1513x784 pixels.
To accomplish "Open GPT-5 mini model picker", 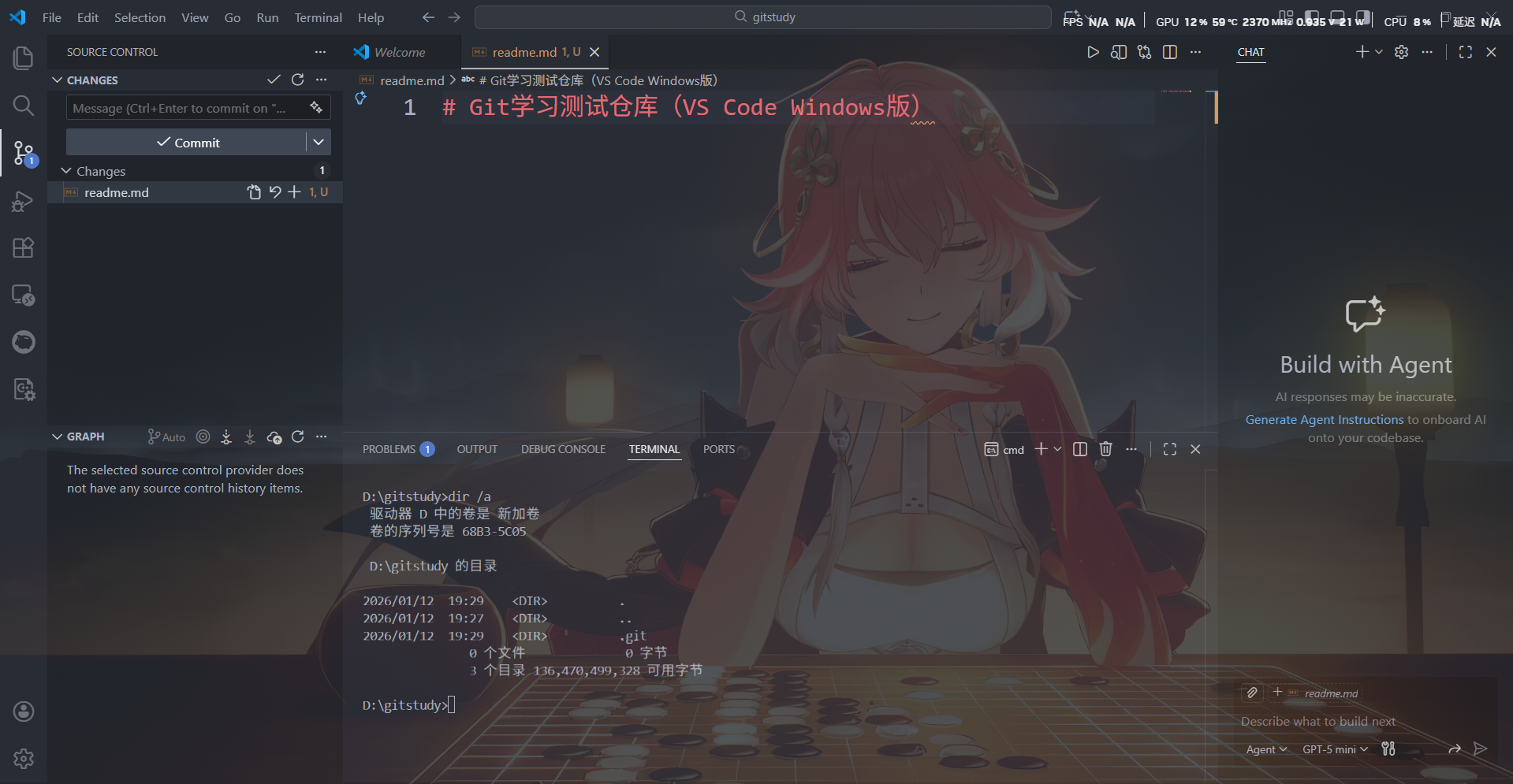I will click(1335, 749).
